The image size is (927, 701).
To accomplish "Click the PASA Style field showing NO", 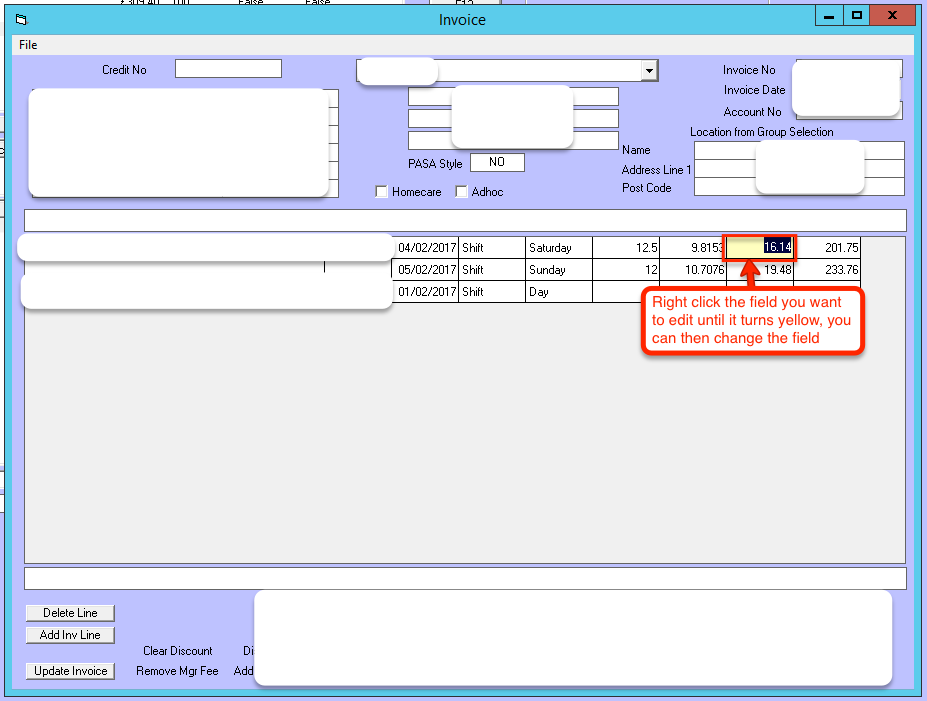I will coord(497,162).
